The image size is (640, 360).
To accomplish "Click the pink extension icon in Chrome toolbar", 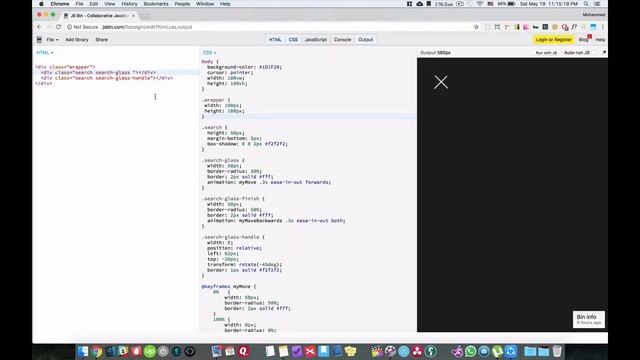I will click(526, 27).
